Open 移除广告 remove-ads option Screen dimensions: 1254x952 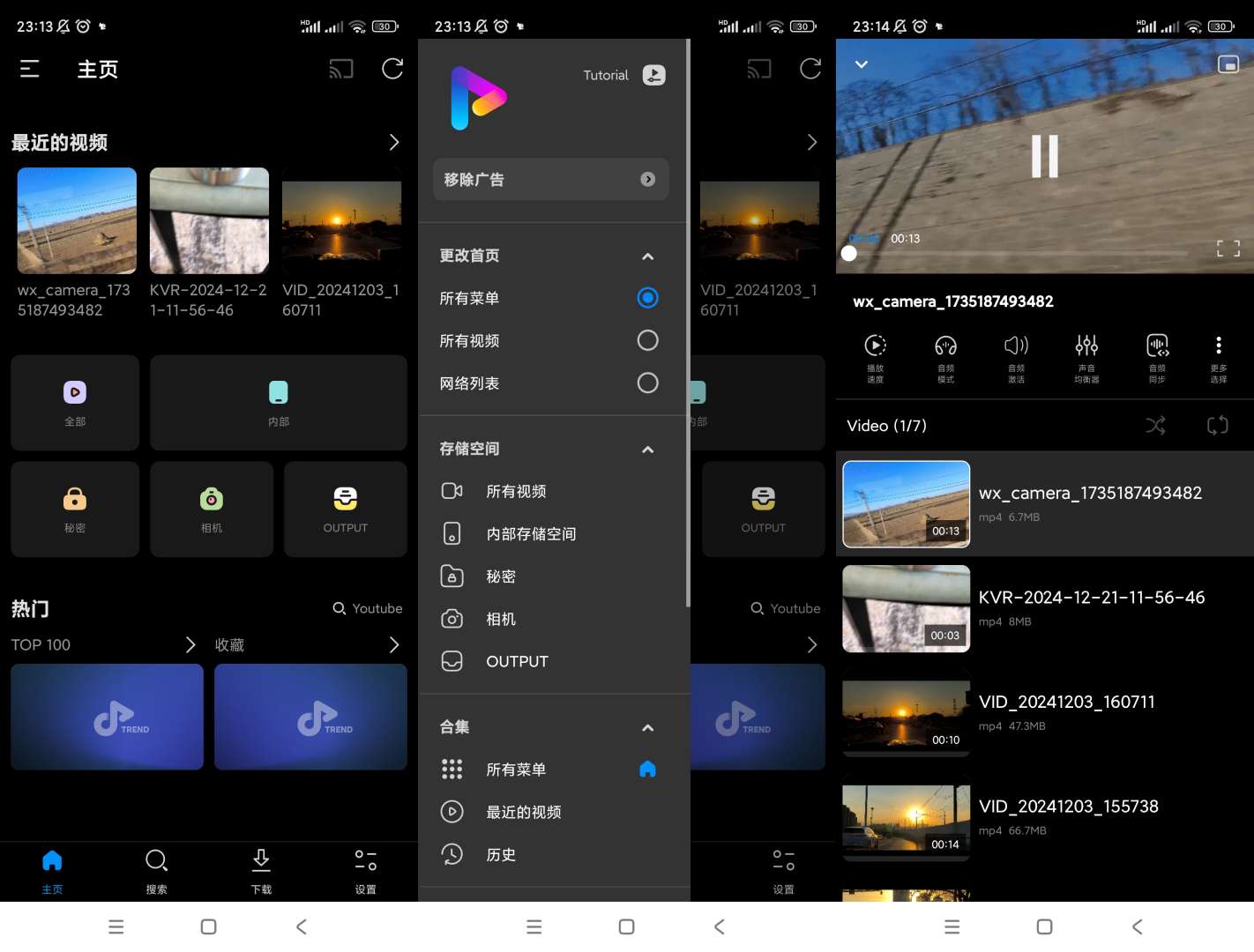click(551, 179)
